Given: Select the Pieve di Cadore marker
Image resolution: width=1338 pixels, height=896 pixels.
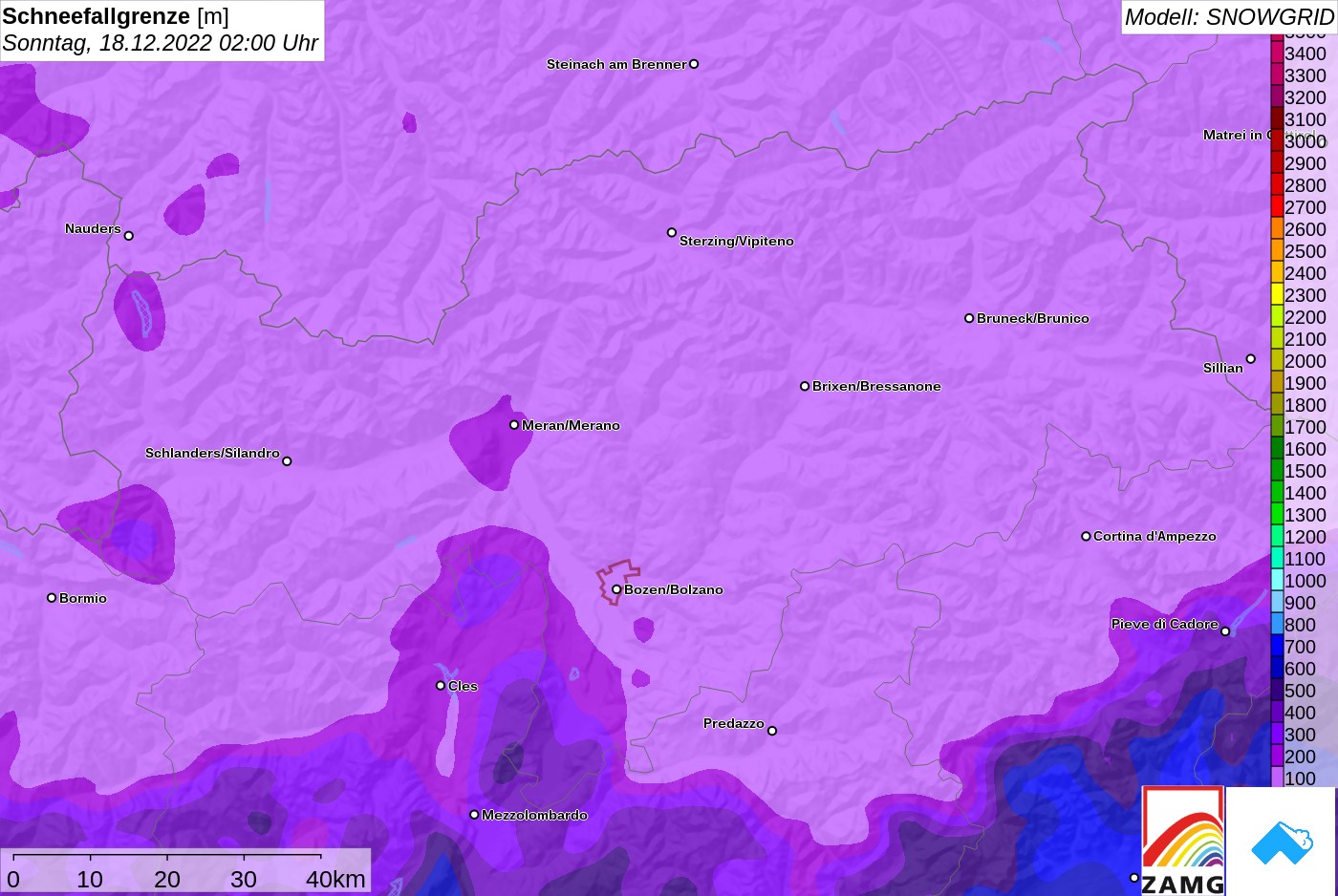Looking at the screenshot, I should 1225,630.
